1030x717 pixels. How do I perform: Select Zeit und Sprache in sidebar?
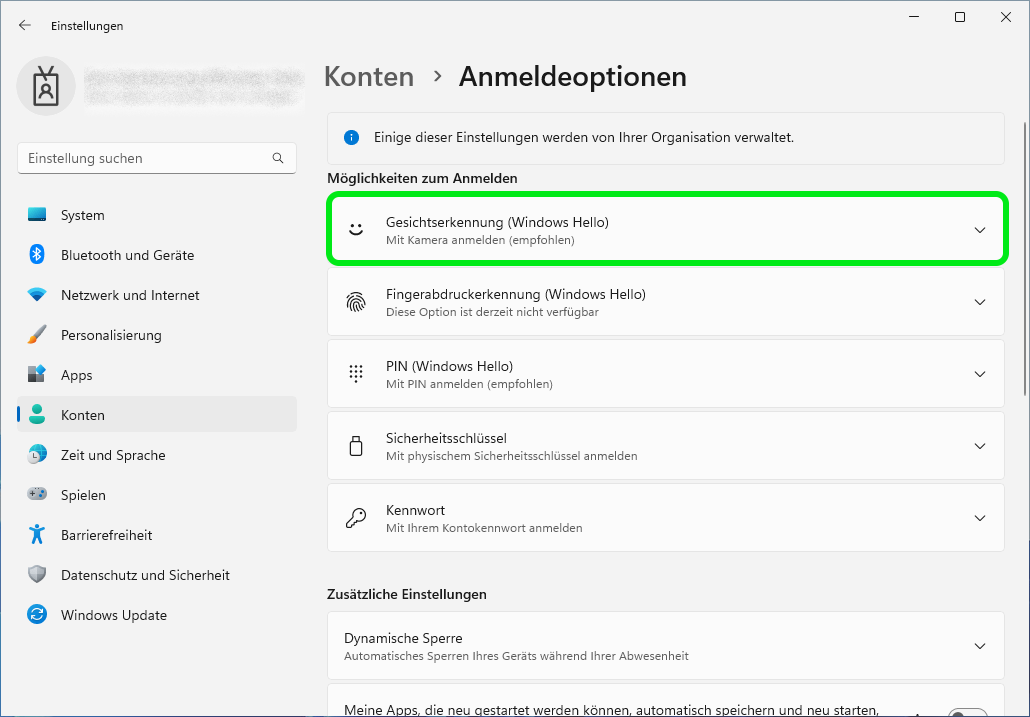[x=112, y=455]
